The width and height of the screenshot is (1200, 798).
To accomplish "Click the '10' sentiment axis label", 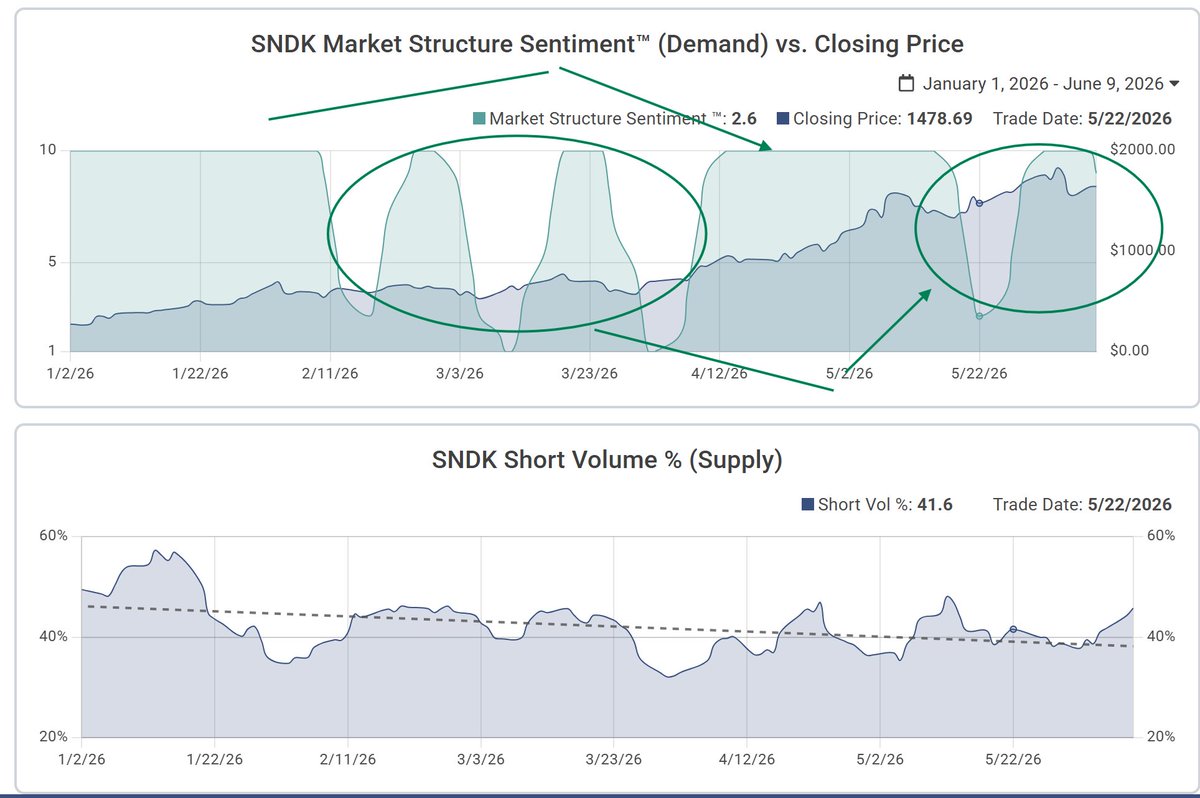I will pos(47,150).
